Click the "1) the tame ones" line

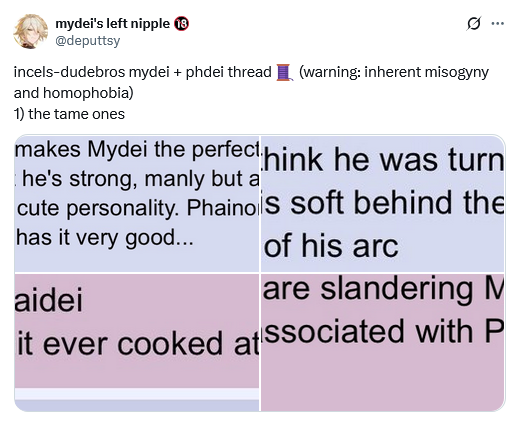tap(69, 114)
